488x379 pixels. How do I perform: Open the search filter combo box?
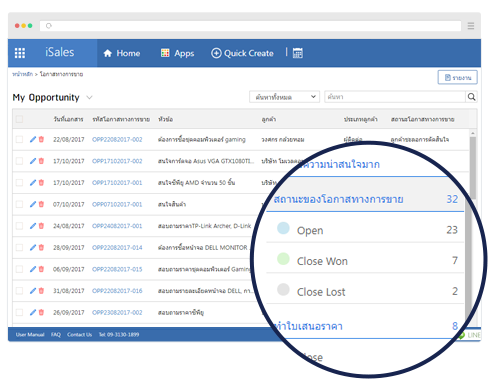click(x=284, y=97)
